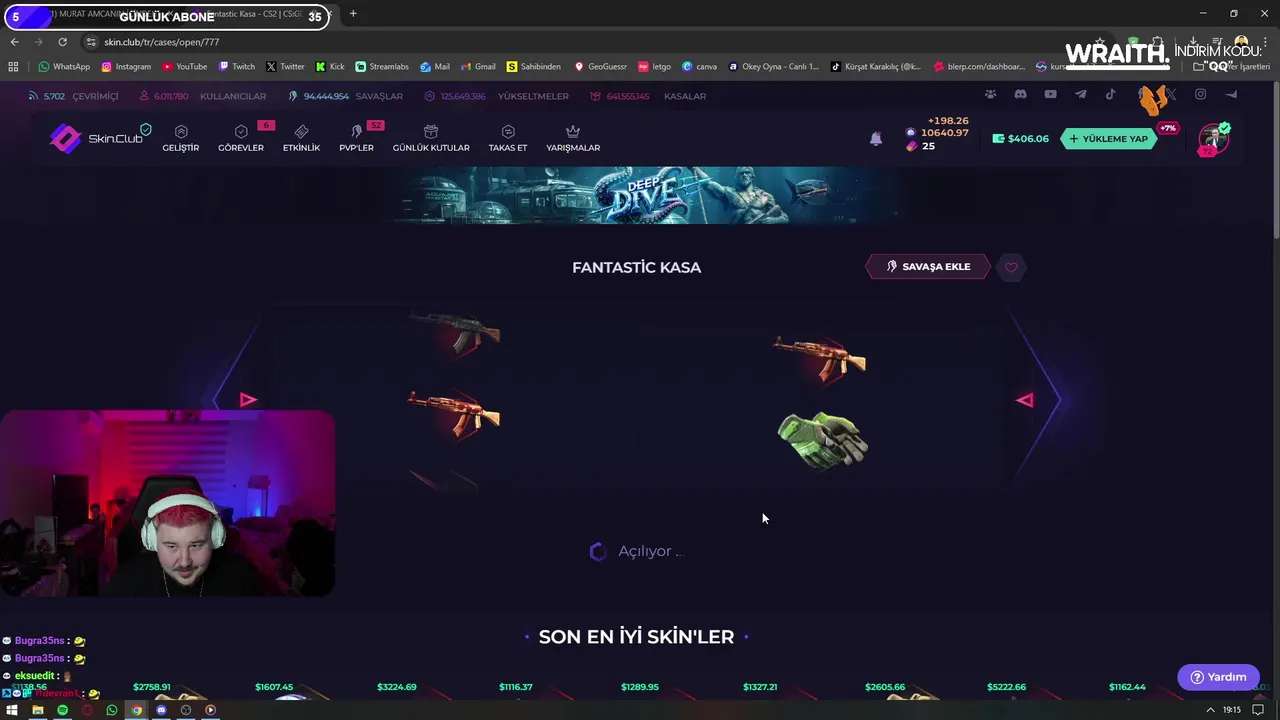Open WhatsApp from the taskbar
This screenshot has width=1280, height=720.
tap(111, 710)
